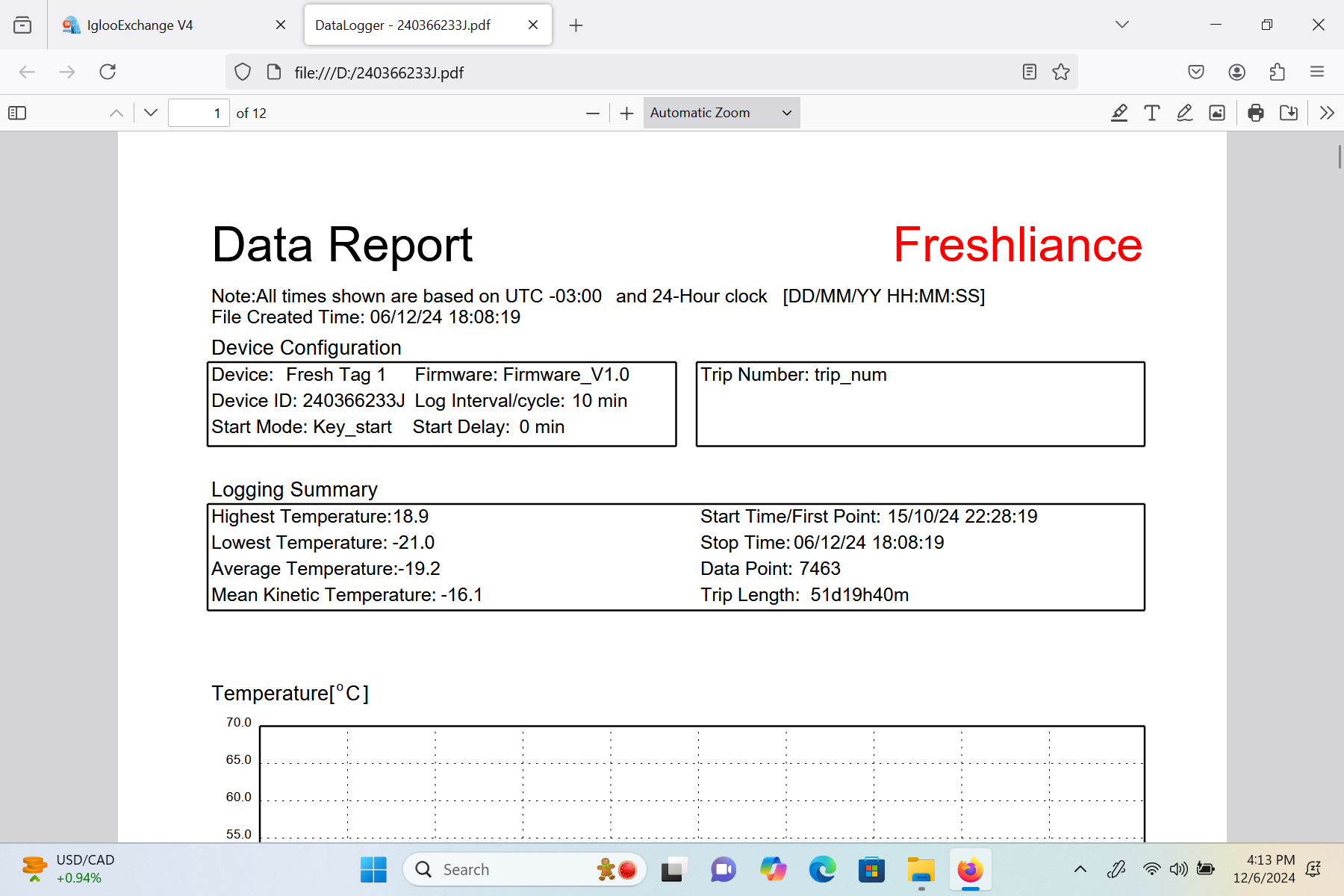Open Microsoft Edge from taskbar
The width and height of the screenshot is (1344, 896).
822,870
